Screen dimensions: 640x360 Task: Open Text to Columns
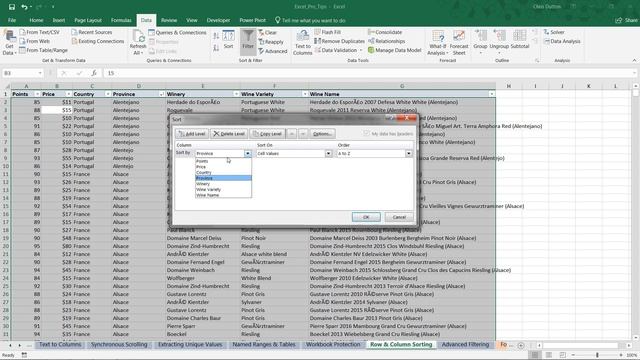click(x=302, y=42)
